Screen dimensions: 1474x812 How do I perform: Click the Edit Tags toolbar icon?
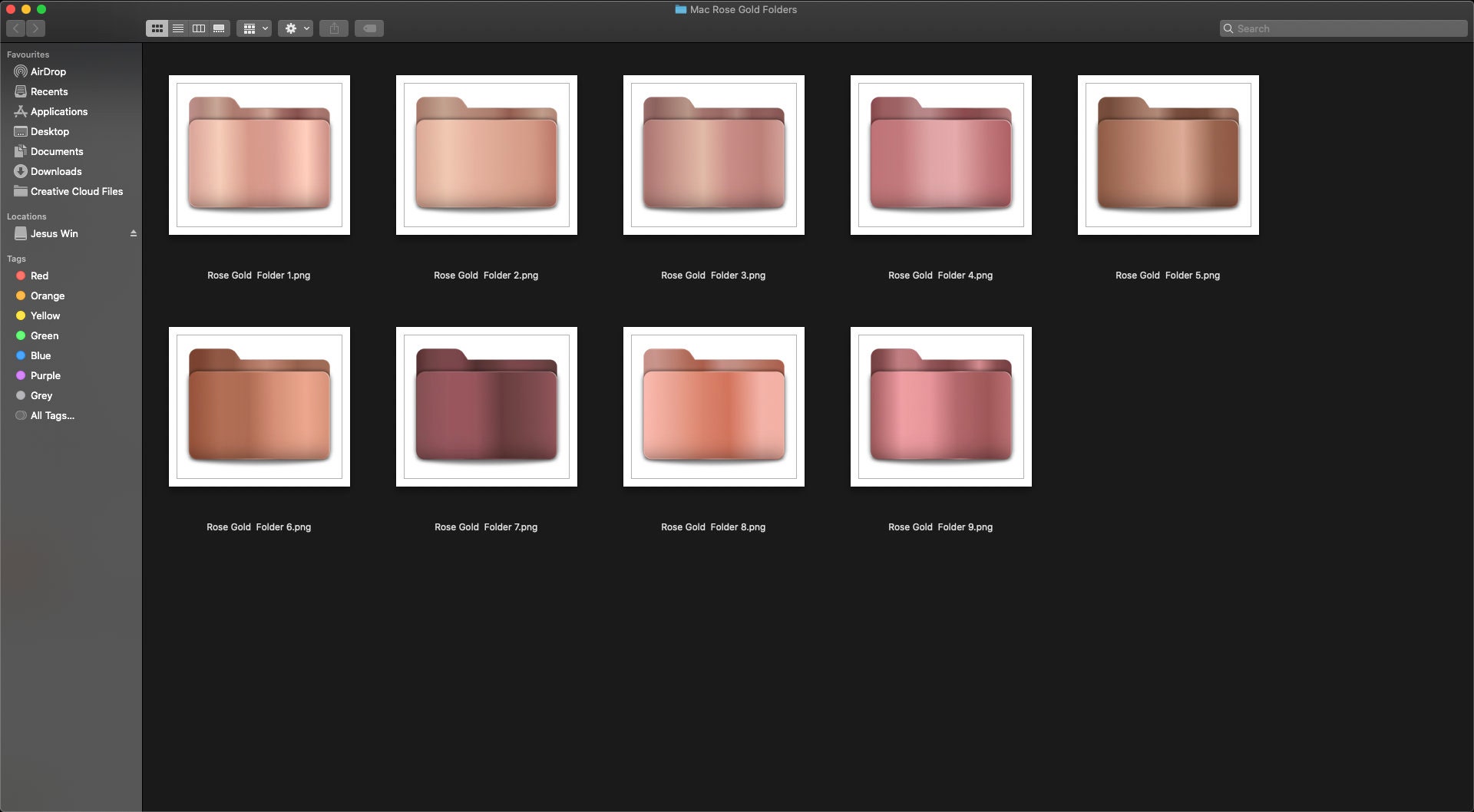(369, 28)
